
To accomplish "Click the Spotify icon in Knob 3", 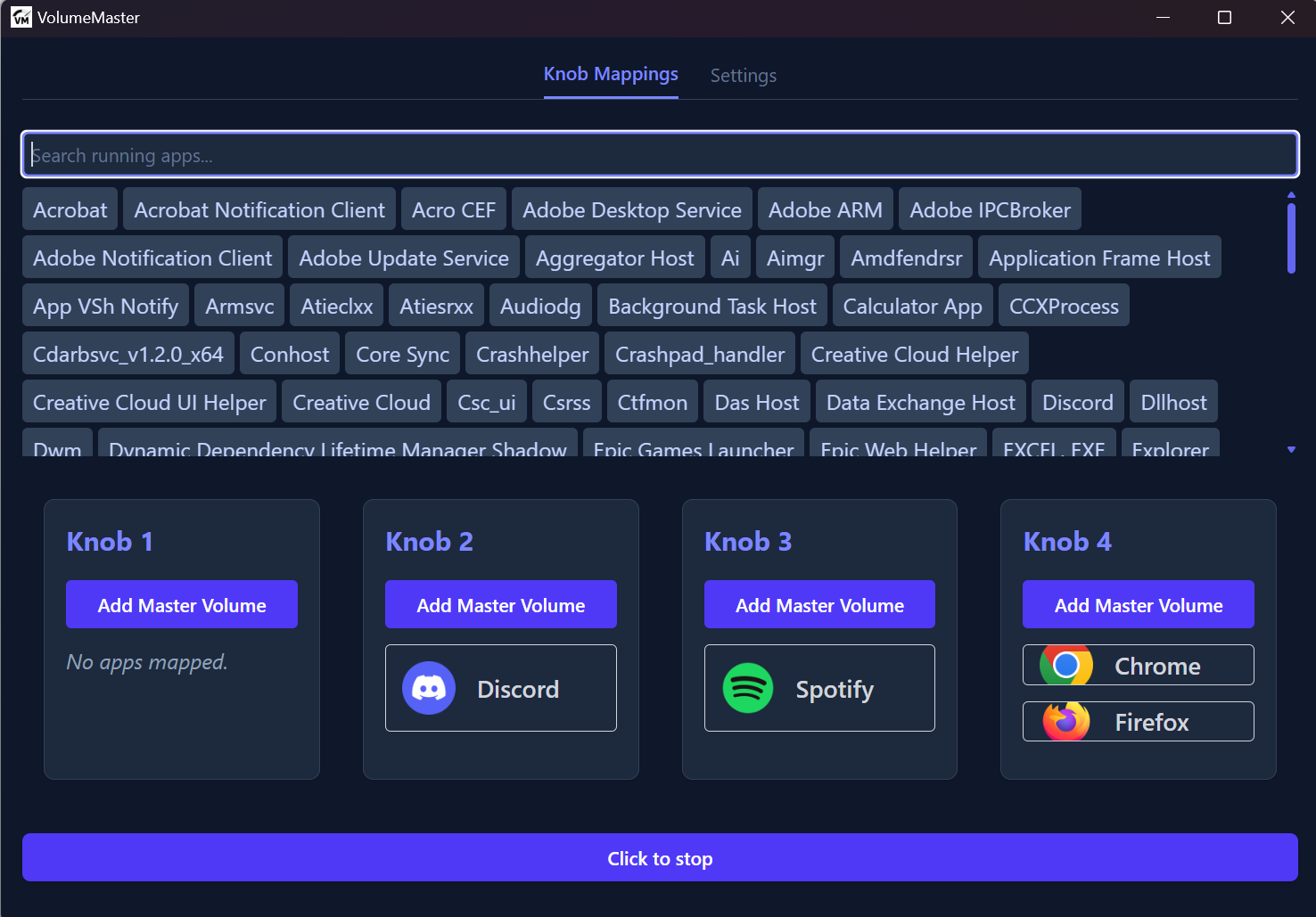I will click(x=747, y=689).
